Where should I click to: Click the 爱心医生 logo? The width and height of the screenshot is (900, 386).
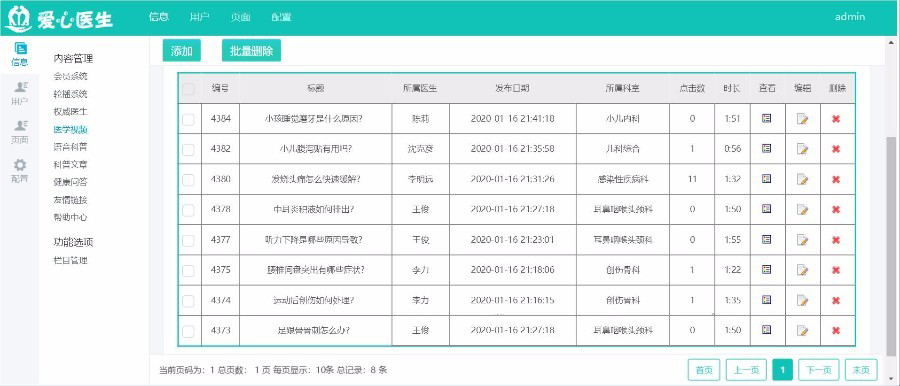[x=59, y=18]
